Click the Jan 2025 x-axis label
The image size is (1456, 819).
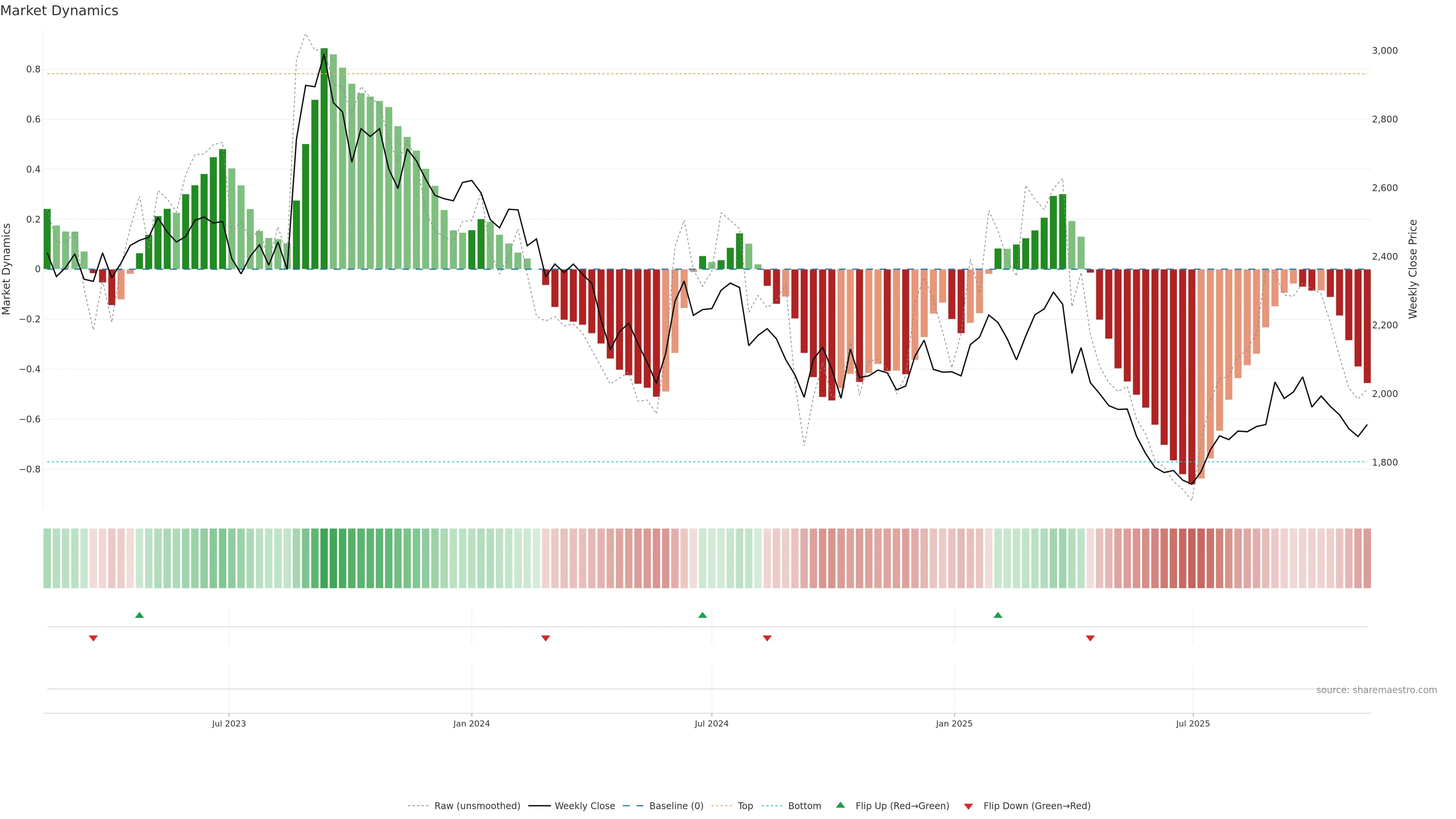point(954,723)
